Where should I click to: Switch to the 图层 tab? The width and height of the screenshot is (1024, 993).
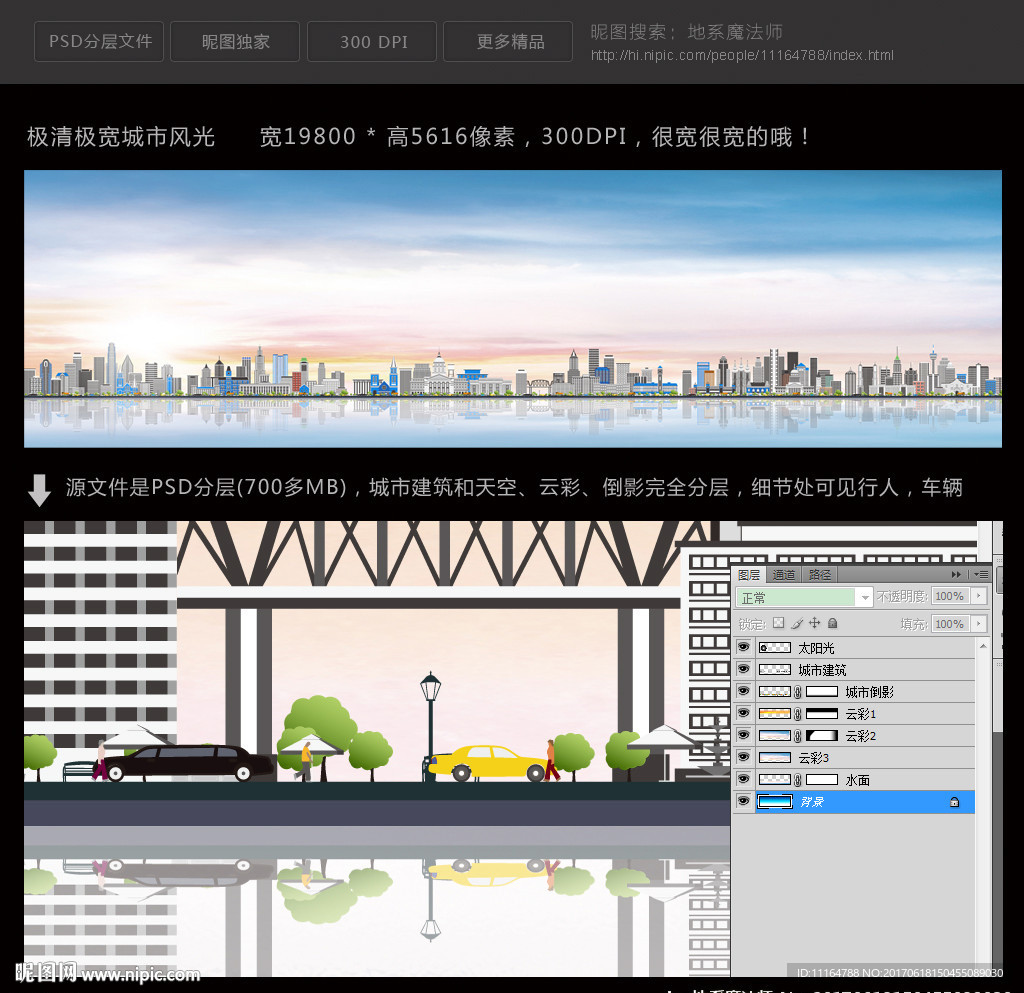[748, 575]
